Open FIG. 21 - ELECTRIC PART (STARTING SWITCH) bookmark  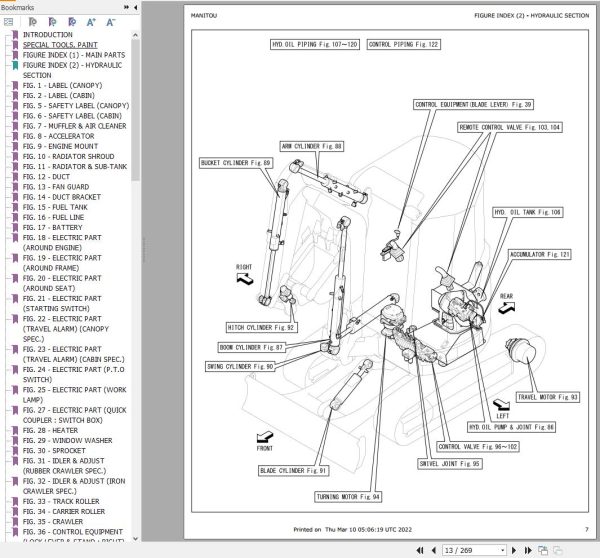tap(62, 303)
